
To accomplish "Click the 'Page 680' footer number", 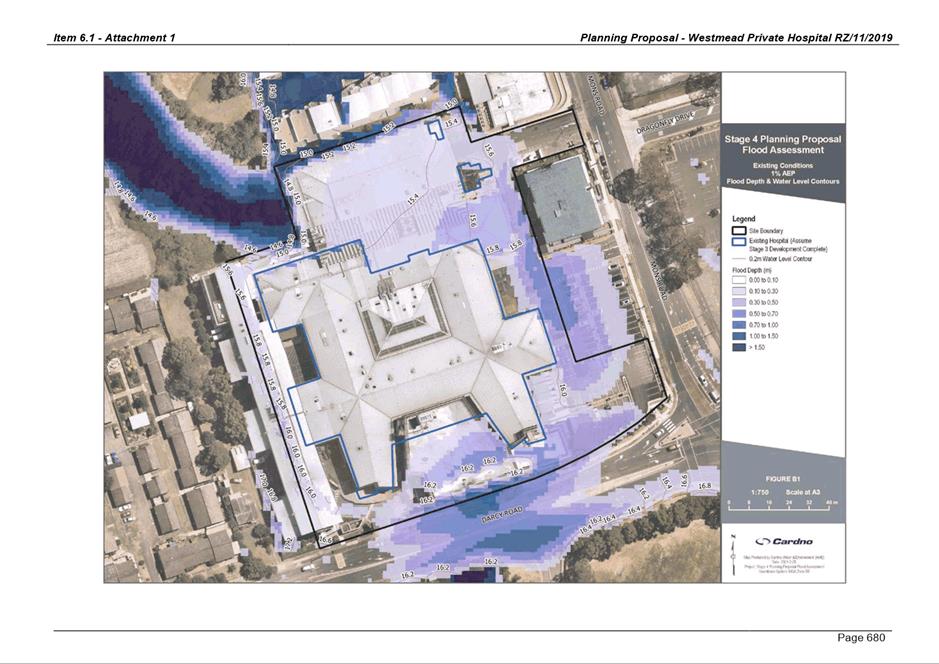I will (861, 638).
